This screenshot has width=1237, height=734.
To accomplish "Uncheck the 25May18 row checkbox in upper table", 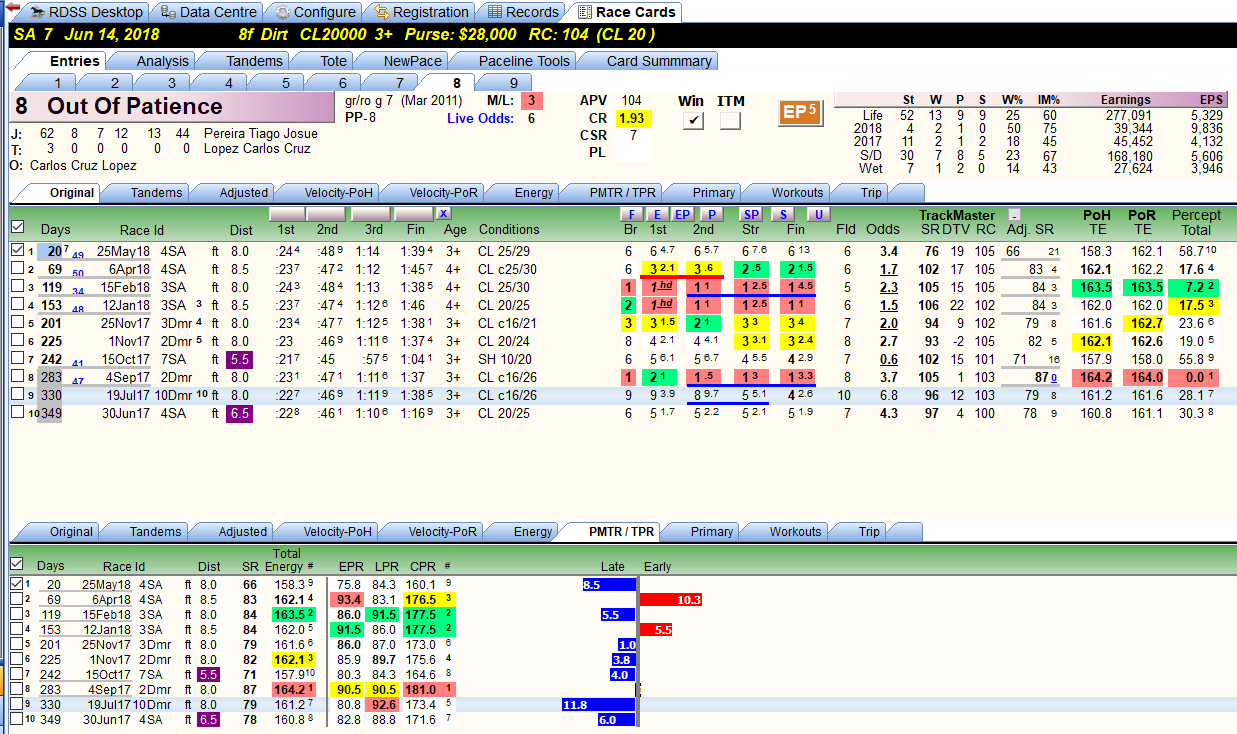I will (x=17, y=250).
